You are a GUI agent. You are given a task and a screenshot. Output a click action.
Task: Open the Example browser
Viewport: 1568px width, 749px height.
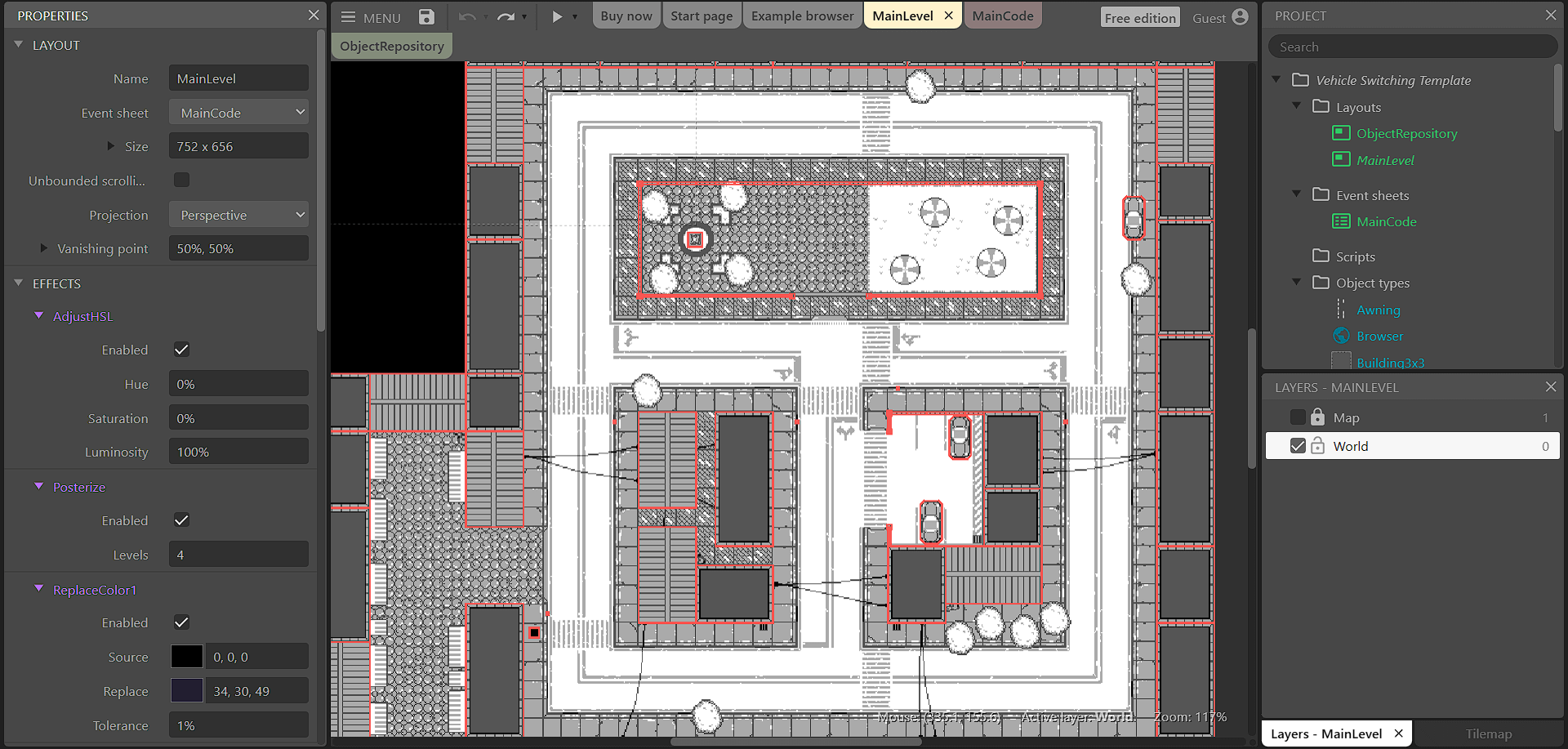click(x=801, y=15)
